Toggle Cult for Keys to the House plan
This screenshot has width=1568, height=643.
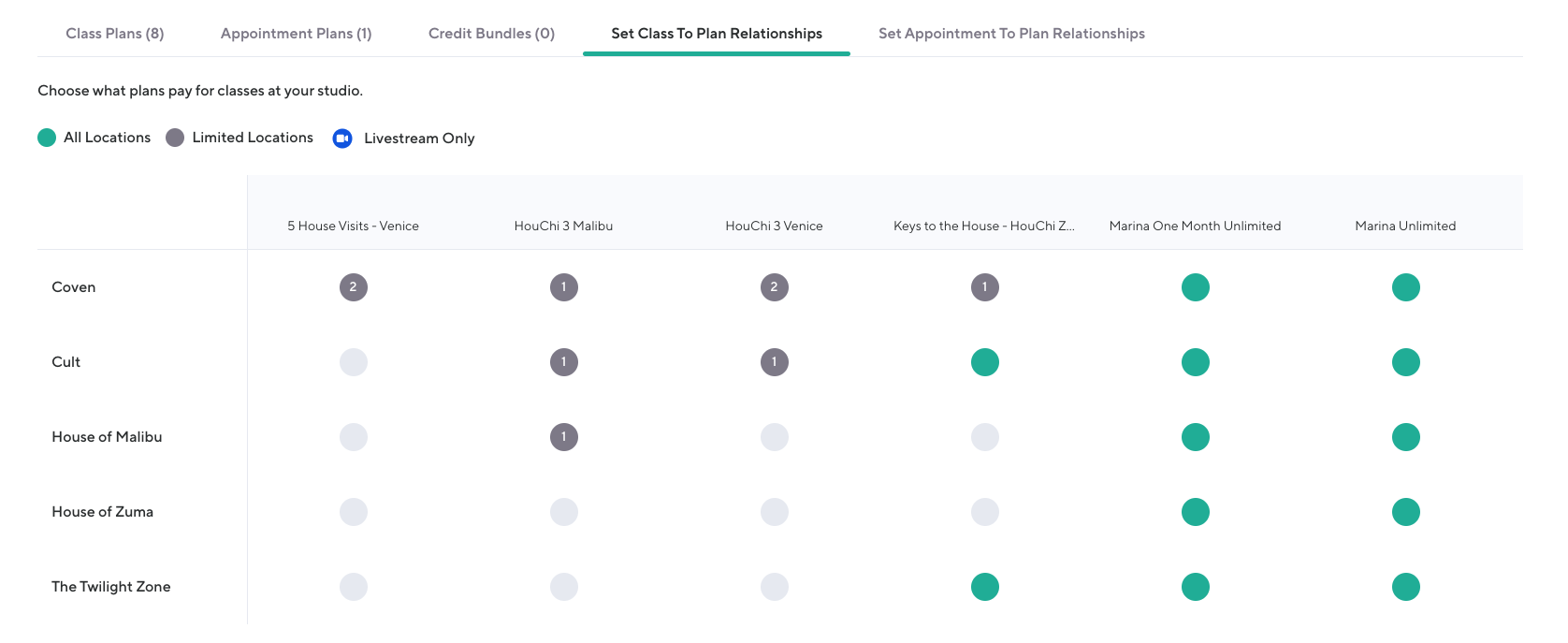984,362
